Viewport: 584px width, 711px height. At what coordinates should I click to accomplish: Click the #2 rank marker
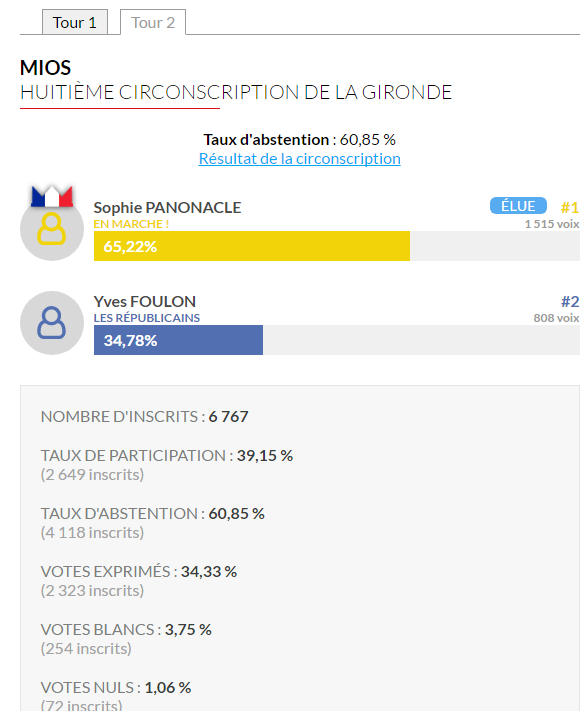[570, 302]
